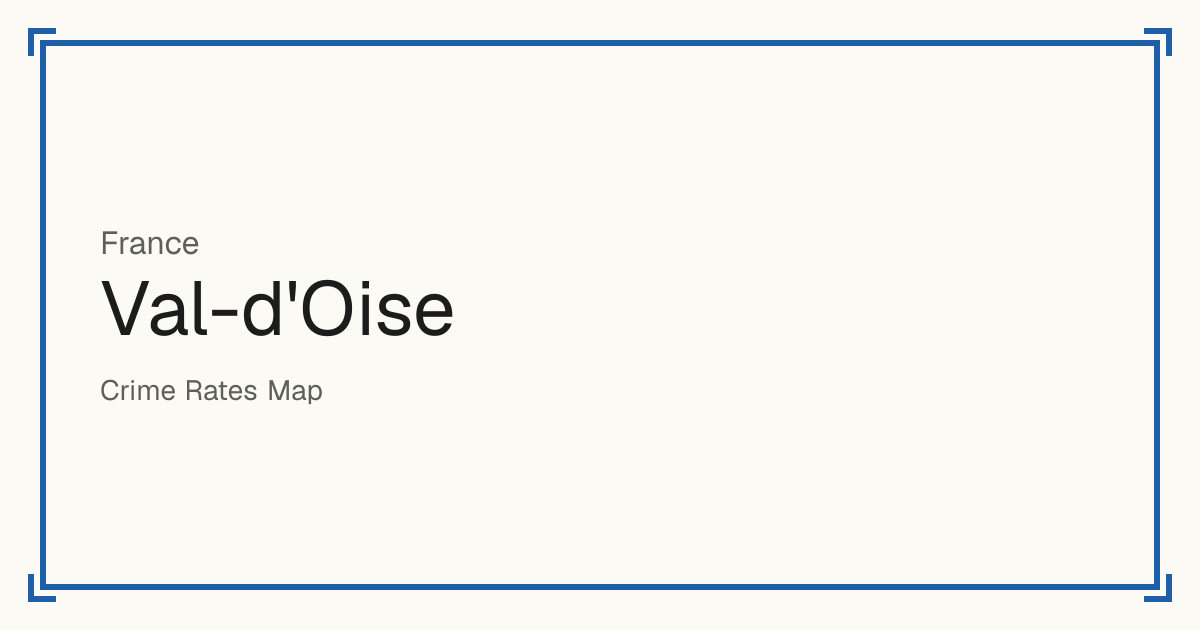Click the word Rates in the subtitle
The height and width of the screenshot is (630, 1200).
tap(221, 391)
